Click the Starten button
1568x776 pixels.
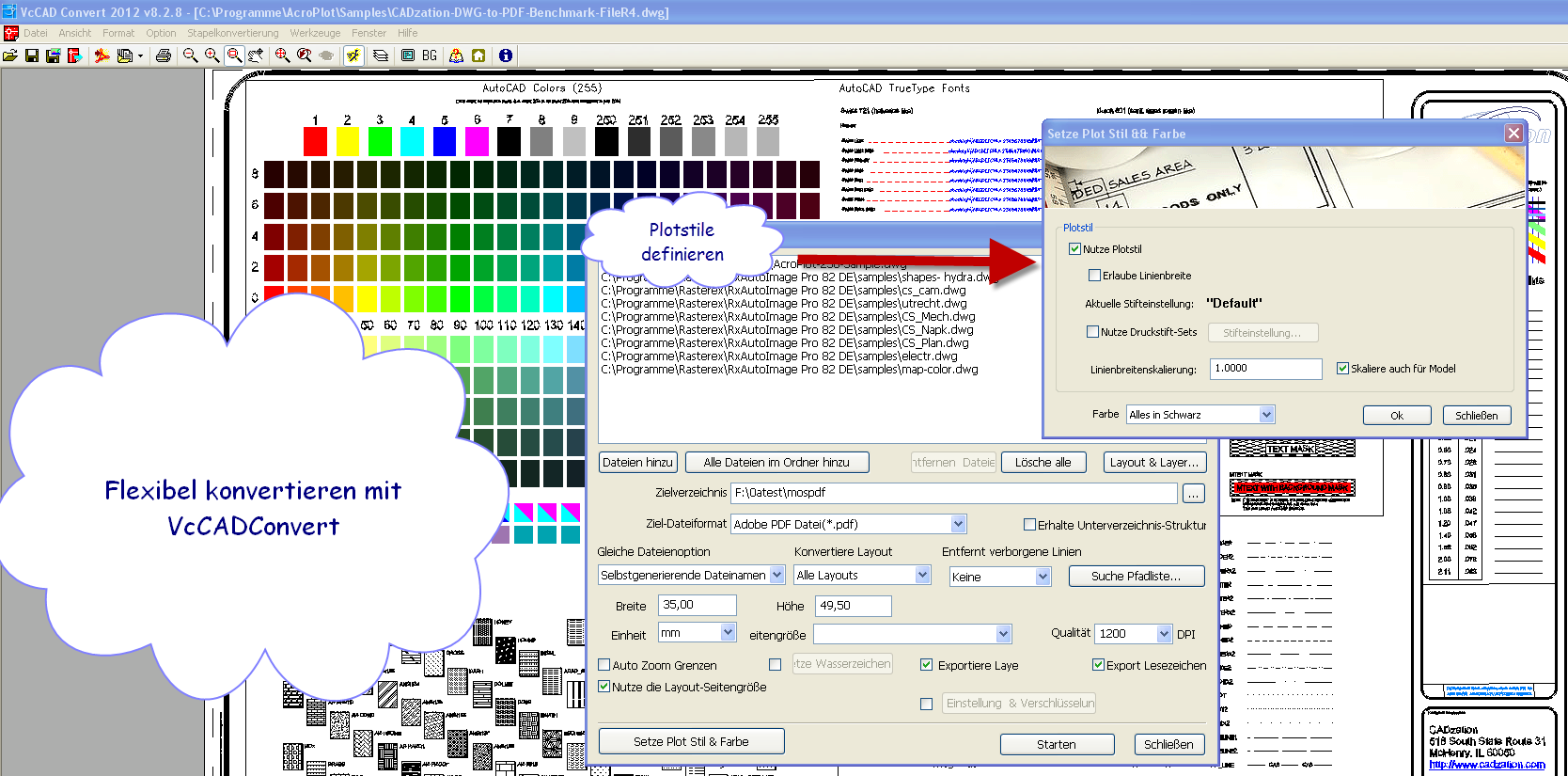coord(1057,744)
